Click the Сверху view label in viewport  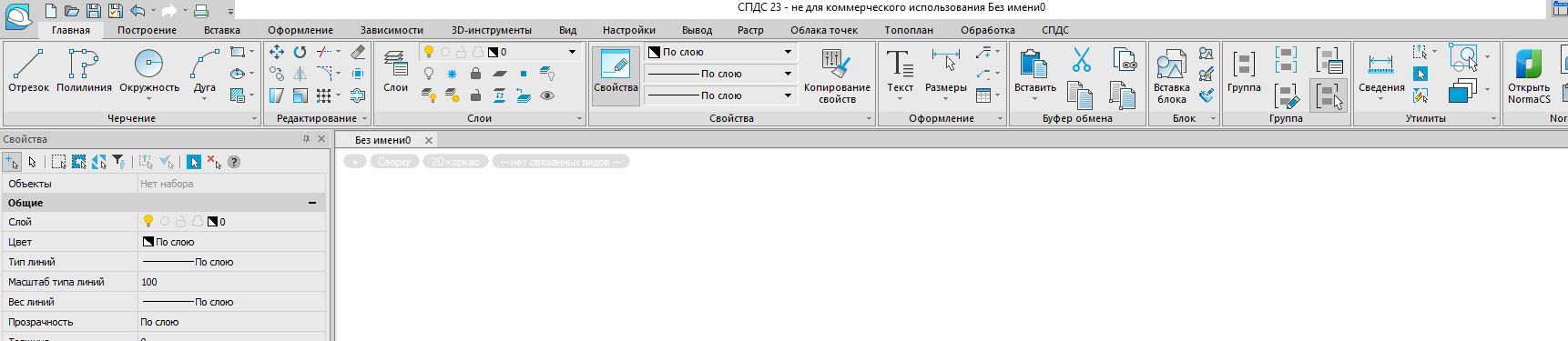[x=394, y=162]
